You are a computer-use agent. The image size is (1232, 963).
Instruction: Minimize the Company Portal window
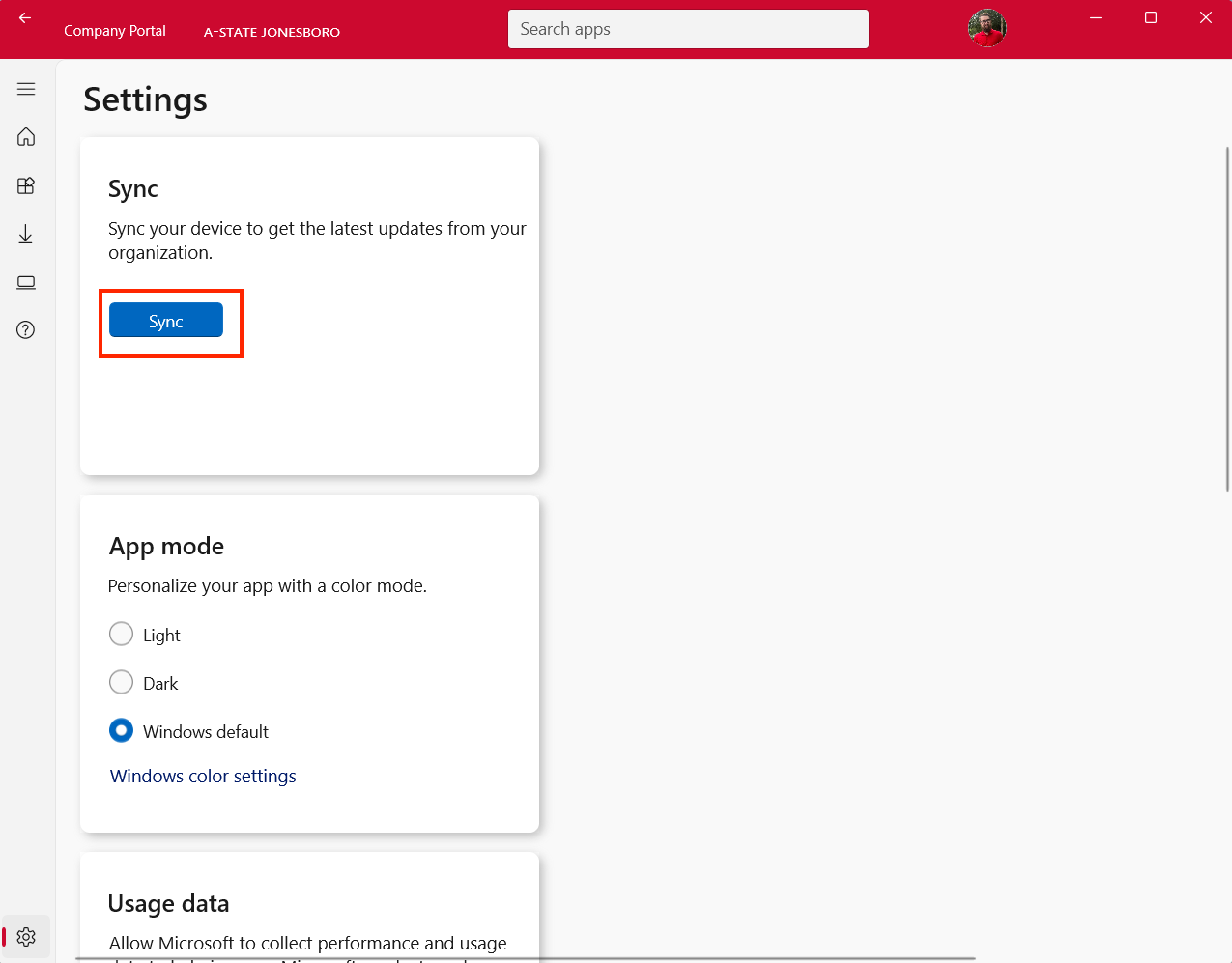tap(1096, 17)
